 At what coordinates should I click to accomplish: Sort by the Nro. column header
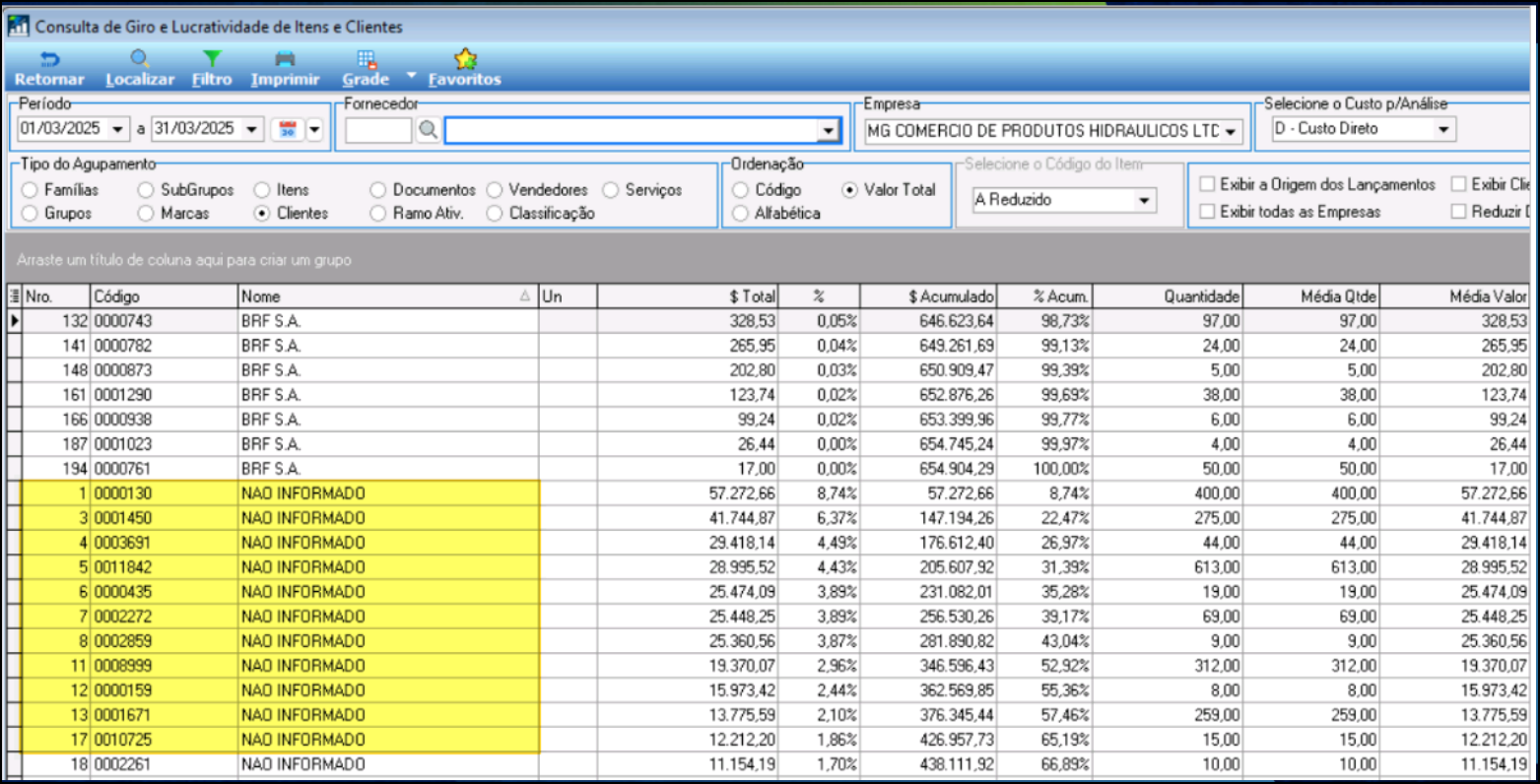(56, 296)
